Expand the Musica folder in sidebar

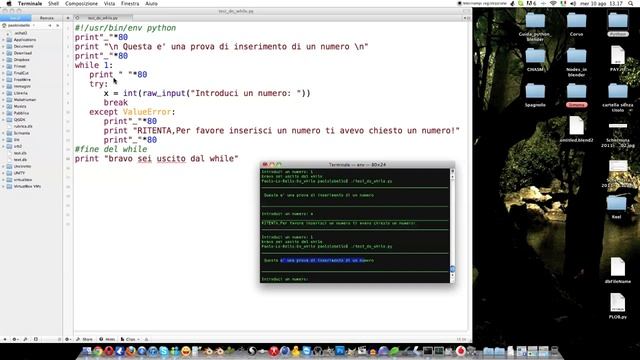pos(3,106)
